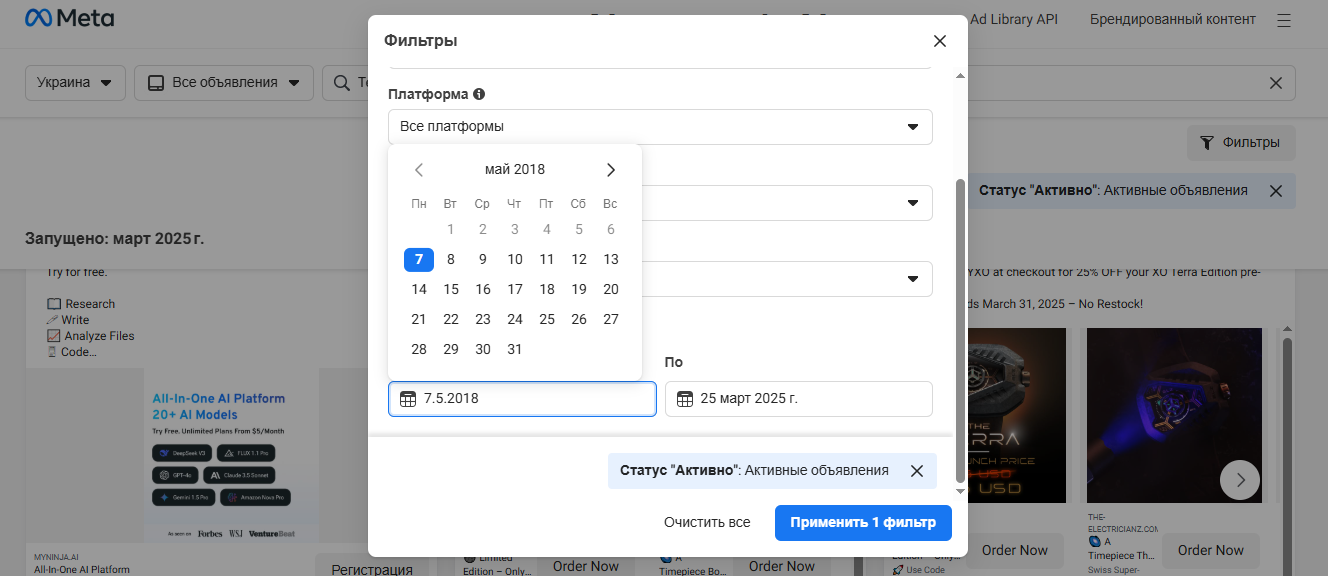Click Очистить все to clear filters
1328x576 pixels.
(708, 522)
